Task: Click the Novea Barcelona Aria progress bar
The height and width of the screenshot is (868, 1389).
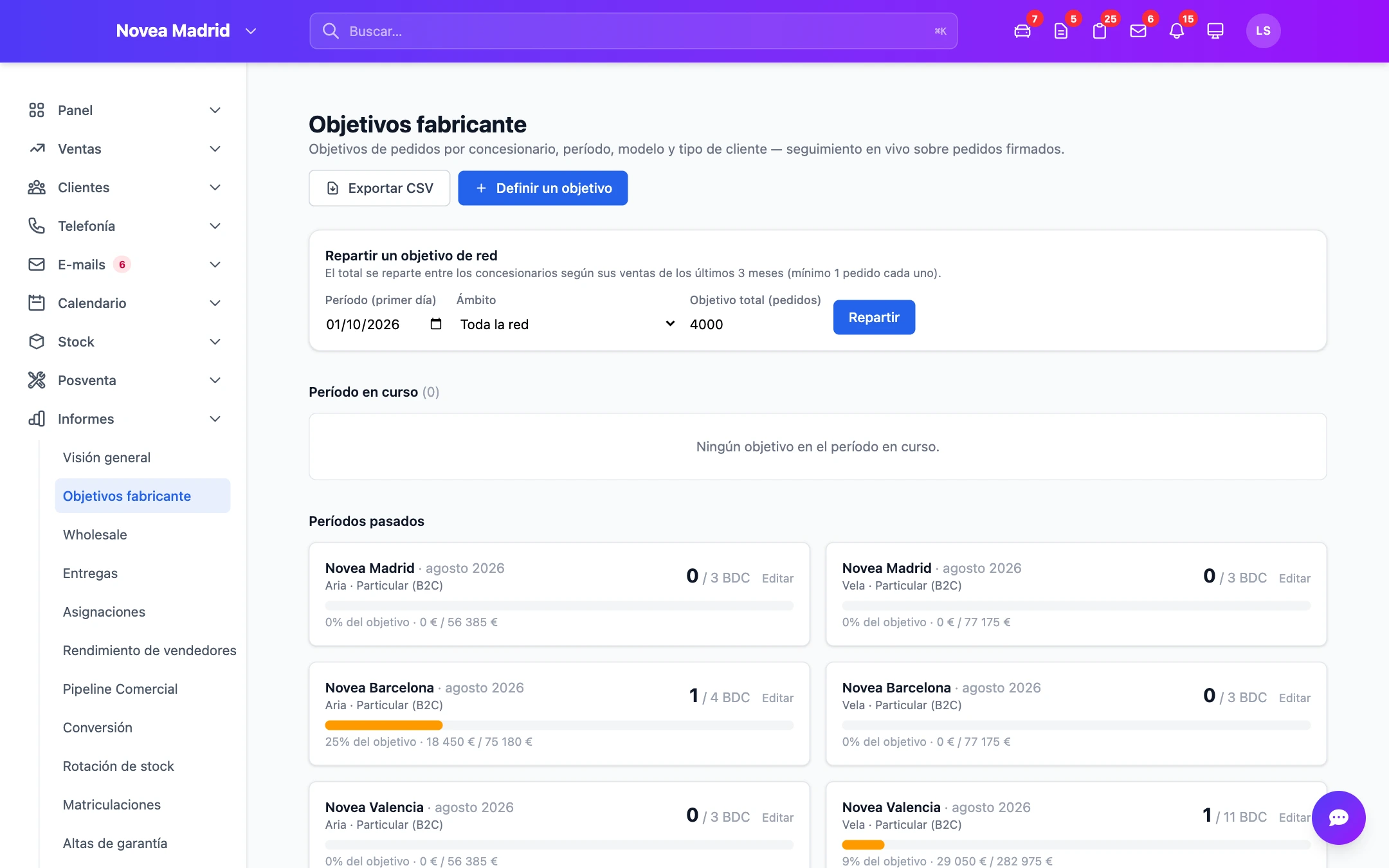Action: (x=559, y=725)
